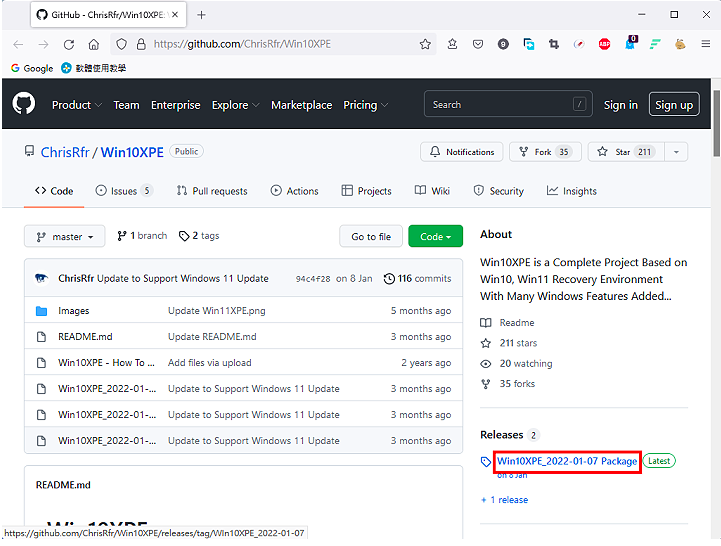Click the GitHub Octocat logo
The image size is (721, 546).
click(x=23, y=104)
